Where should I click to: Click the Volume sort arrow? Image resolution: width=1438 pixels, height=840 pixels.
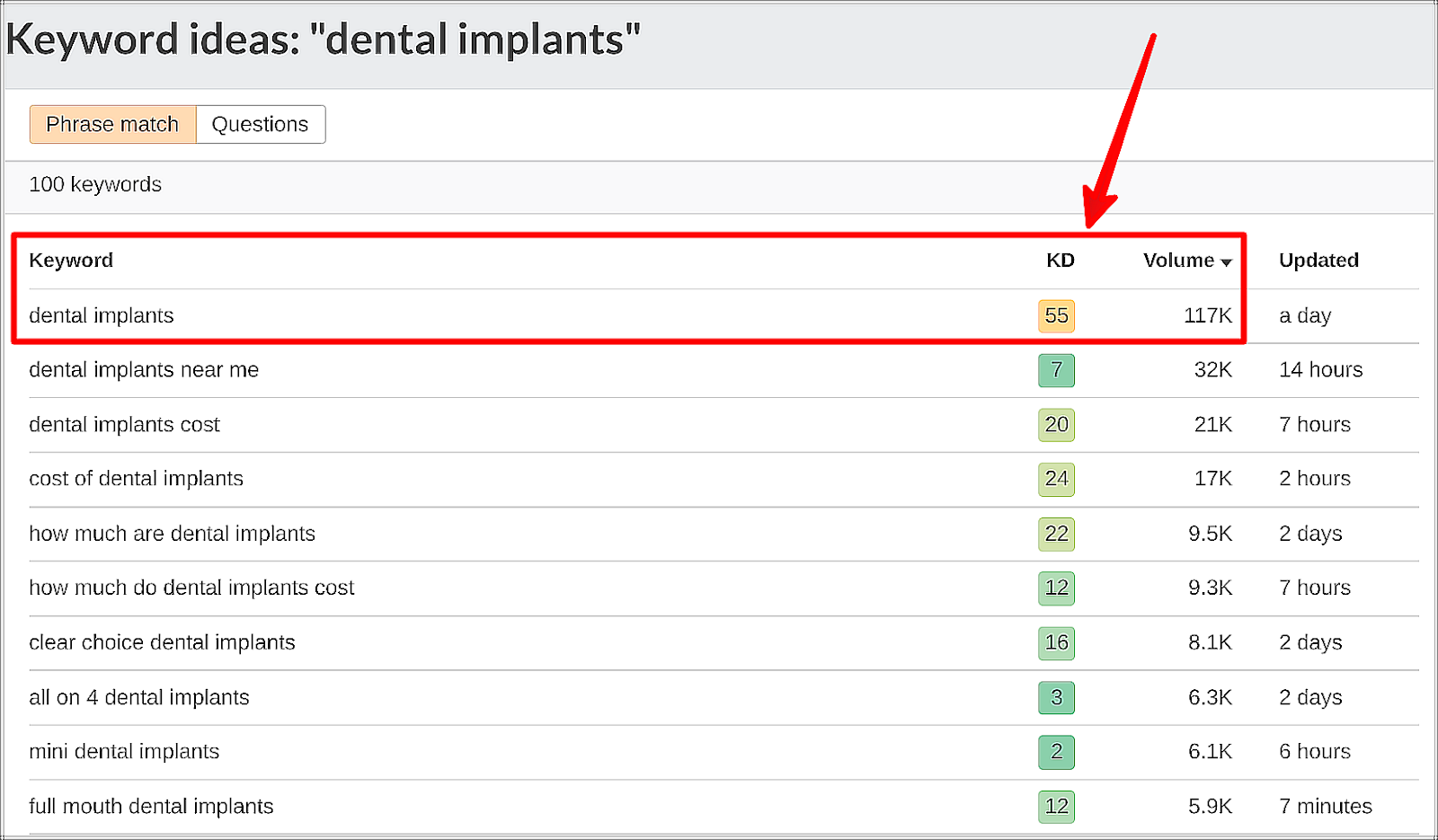(x=1226, y=262)
